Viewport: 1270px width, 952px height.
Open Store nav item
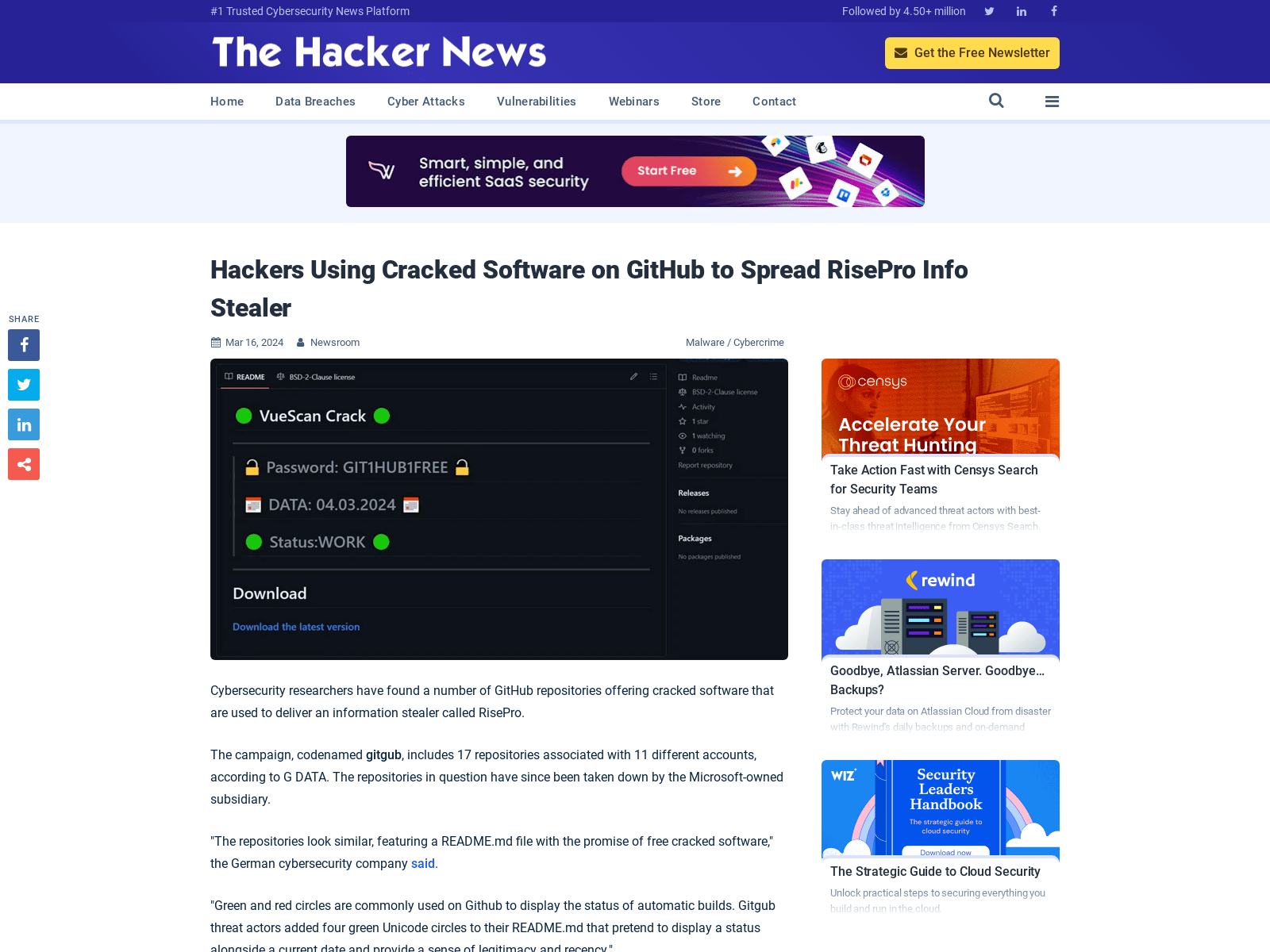[x=706, y=102]
